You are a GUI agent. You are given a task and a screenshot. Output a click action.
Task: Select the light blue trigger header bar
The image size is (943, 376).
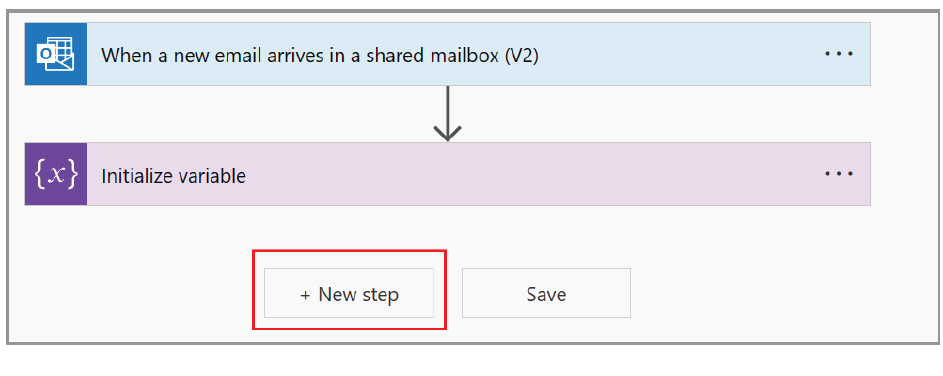click(479, 54)
